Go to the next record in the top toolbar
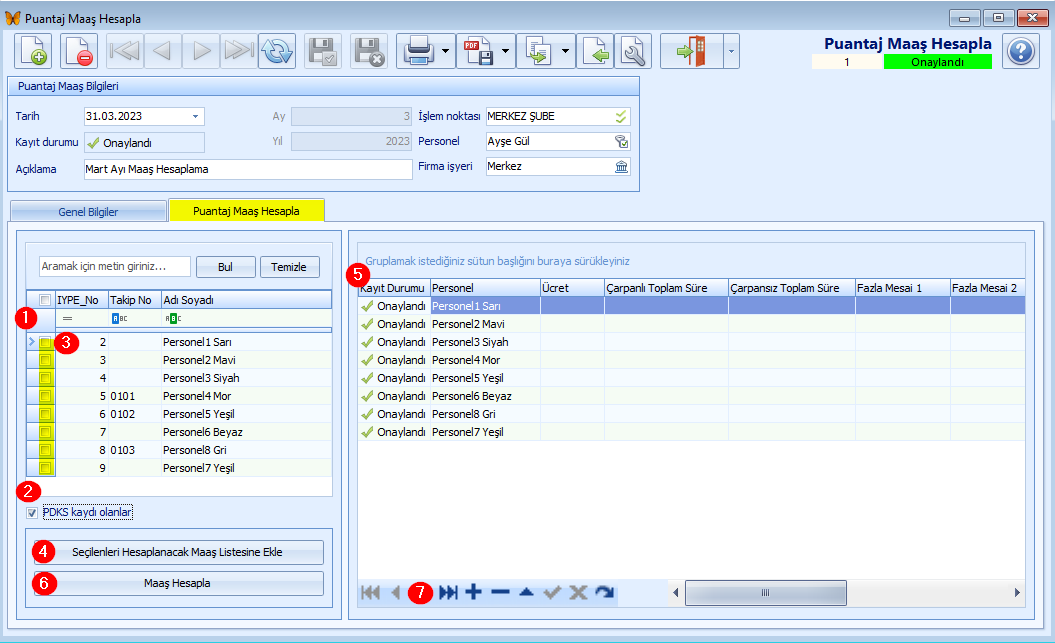This screenshot has width=1055, height=643. click(201, 51)
